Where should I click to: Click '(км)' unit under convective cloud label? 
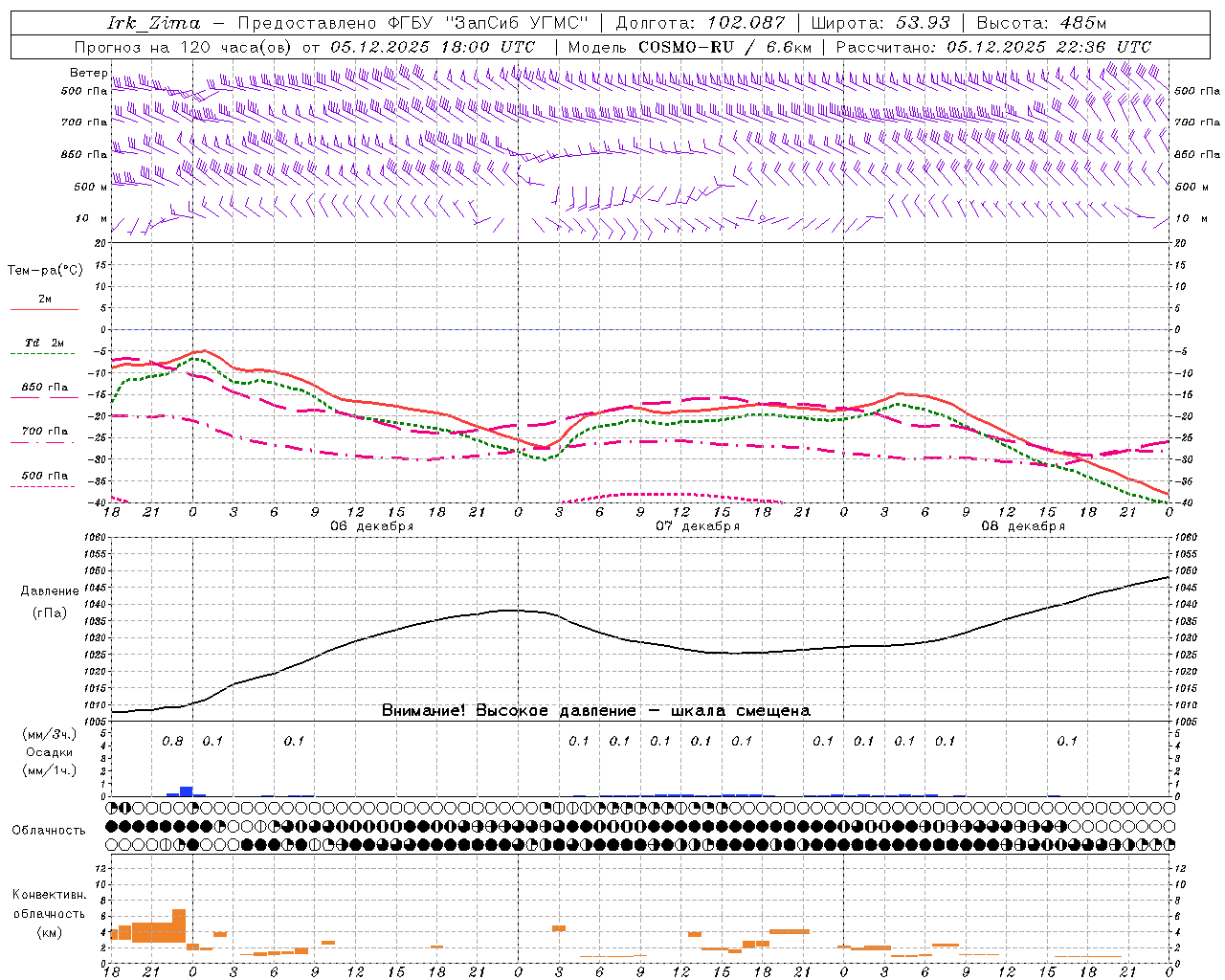[50, 932]
